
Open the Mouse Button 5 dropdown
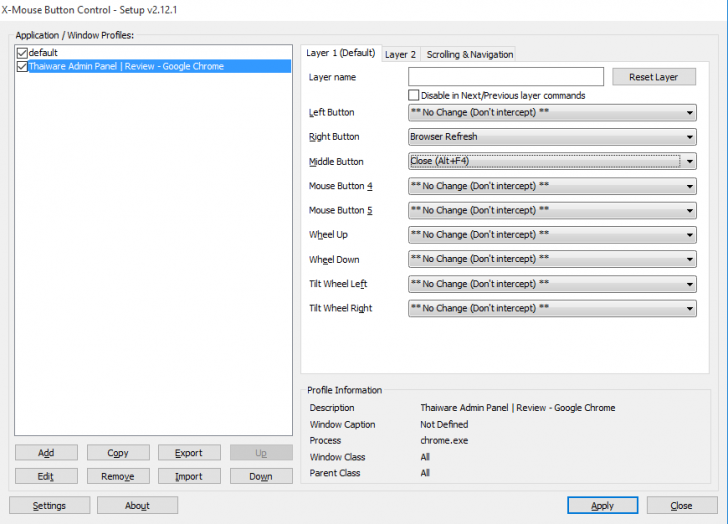(552, 210)
